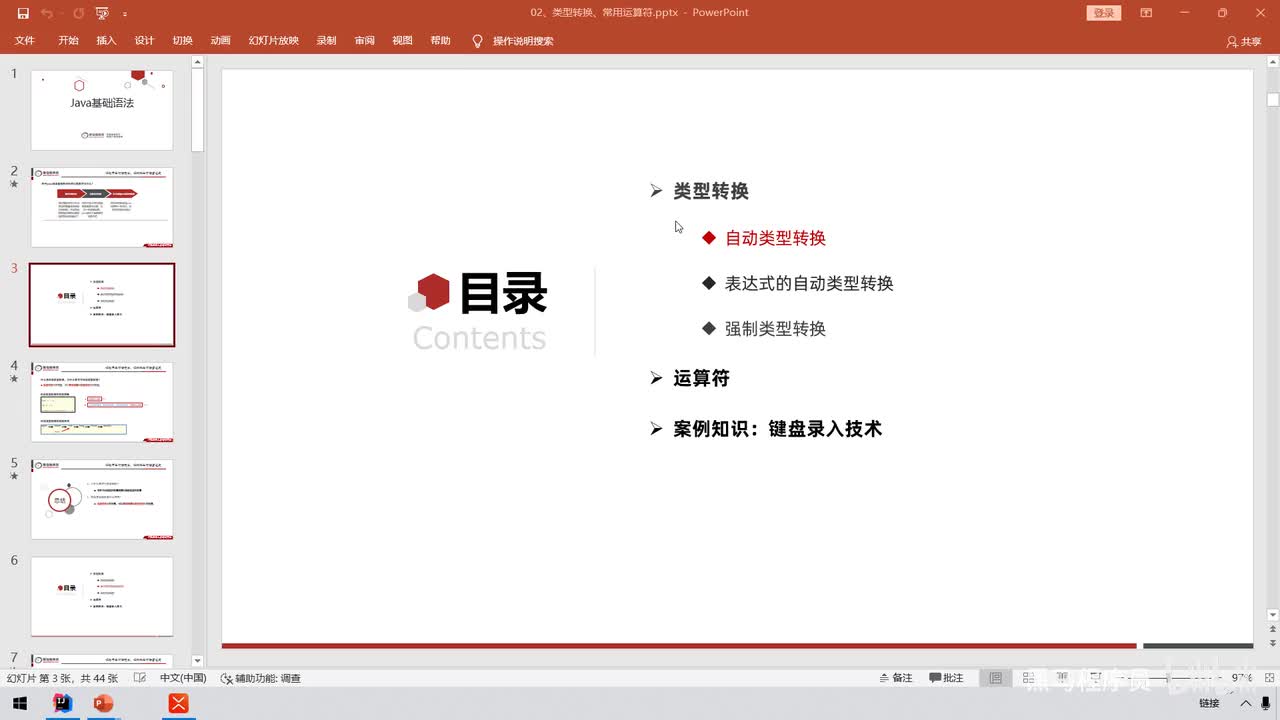The height and width of the screenshot is (720, 1280).
Task: Go to previous slide using double-up arrow
Action: coord(1272,631)
